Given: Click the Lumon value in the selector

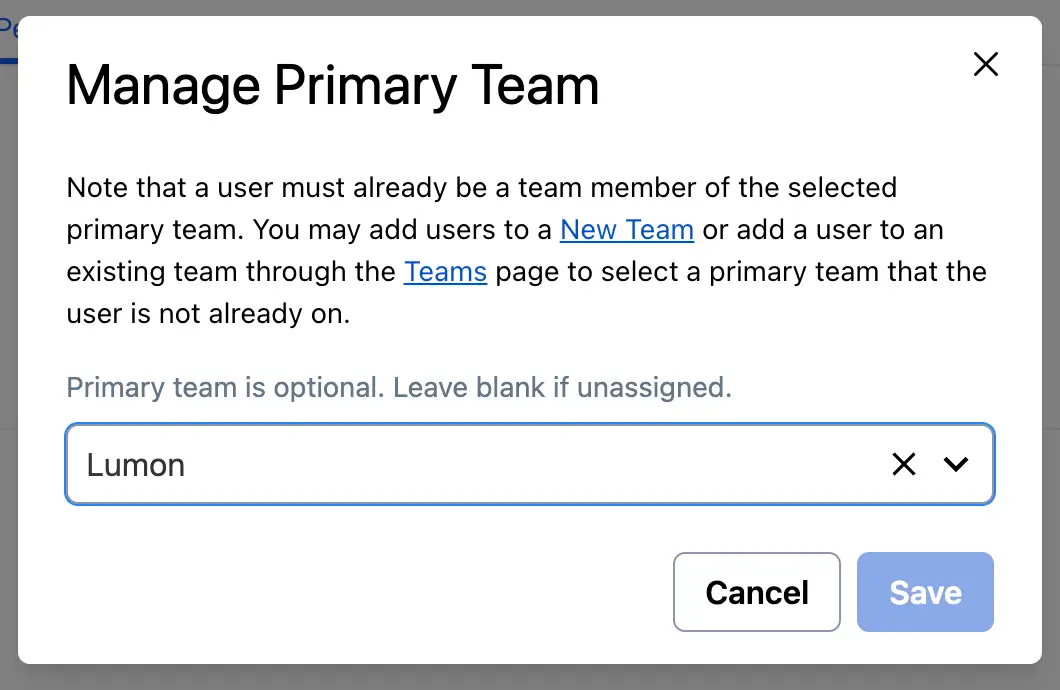Looking at the screenshot, I should click(136, 465).
